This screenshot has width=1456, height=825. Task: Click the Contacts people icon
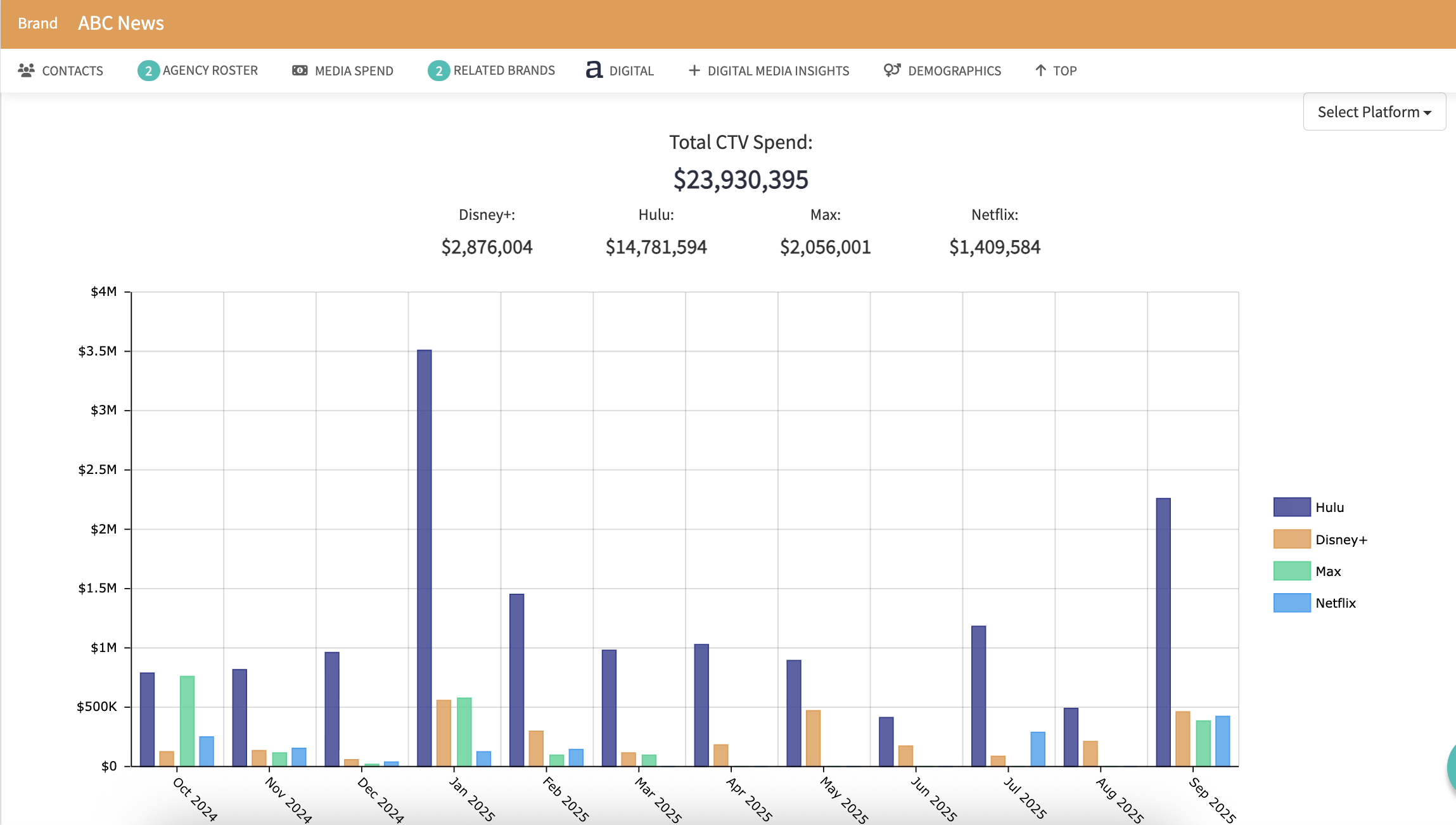(x=26, y=70)
